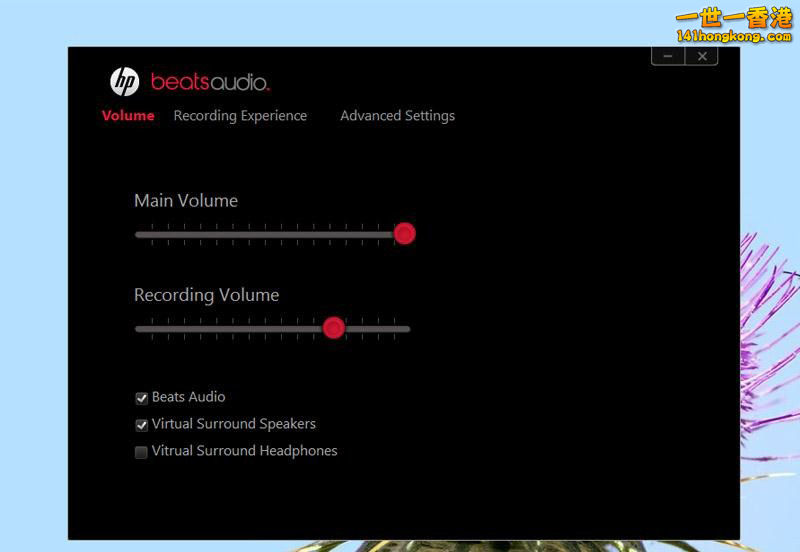This screenshot has width=800, height=552.
Task: Click the Recording Volume slider red knob
Action: (334, 328)
